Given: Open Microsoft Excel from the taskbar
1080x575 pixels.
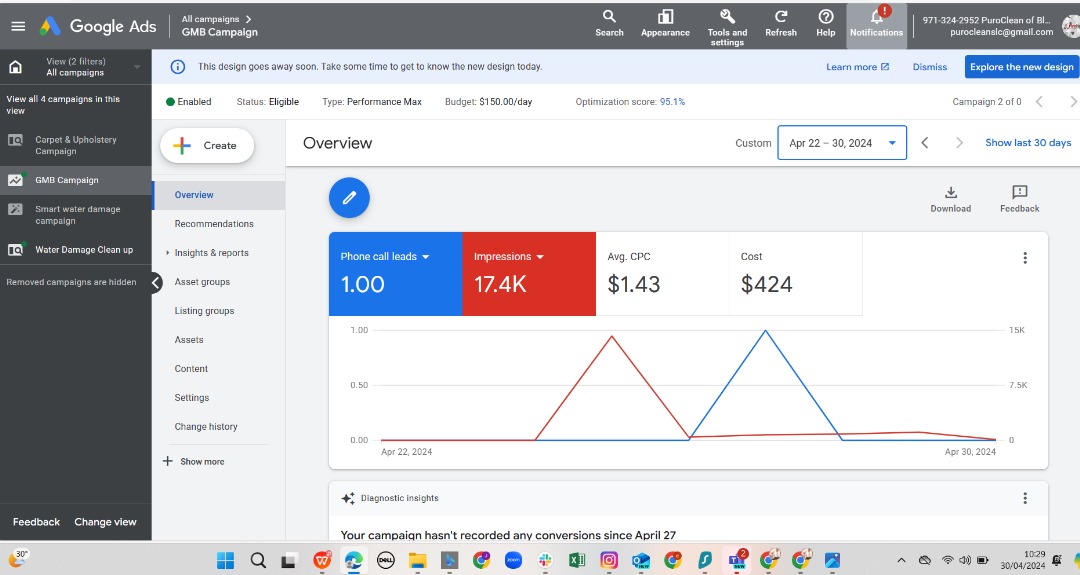Looking at the screenshot, I should [x=577, y=560].
